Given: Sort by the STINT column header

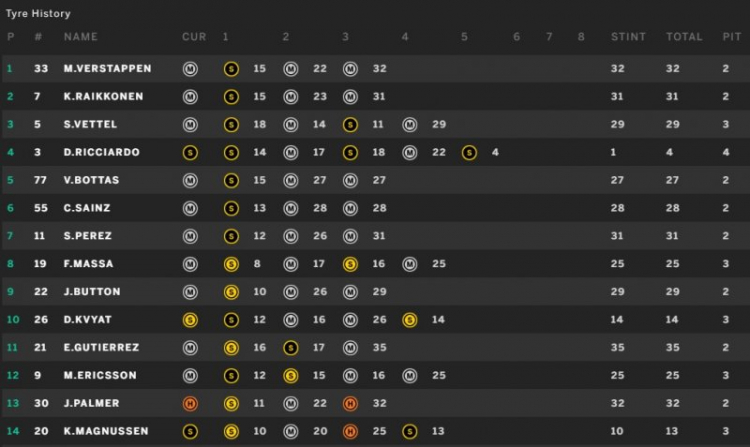Looking at the screenshot, I should click(x=628, y=37).
